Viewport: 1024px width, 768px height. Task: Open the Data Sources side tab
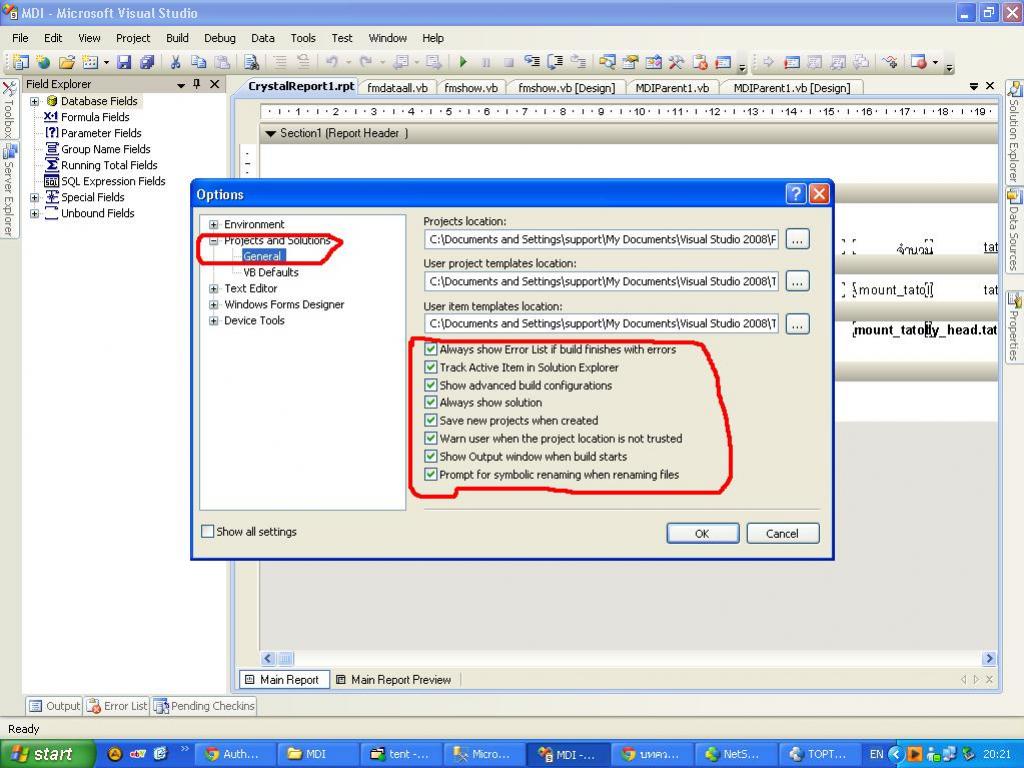coord(1014,230)
